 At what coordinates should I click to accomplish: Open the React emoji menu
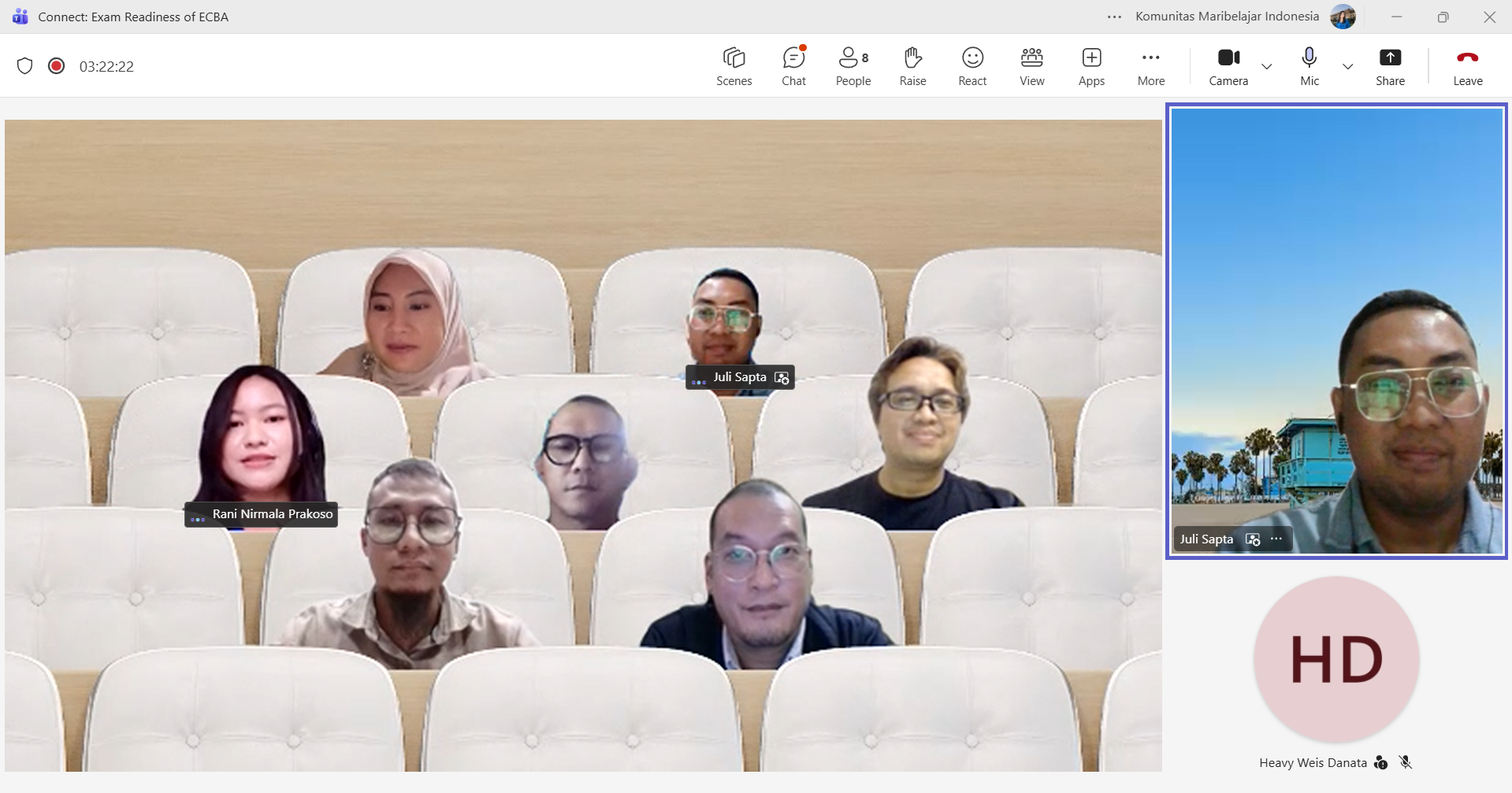971,66
